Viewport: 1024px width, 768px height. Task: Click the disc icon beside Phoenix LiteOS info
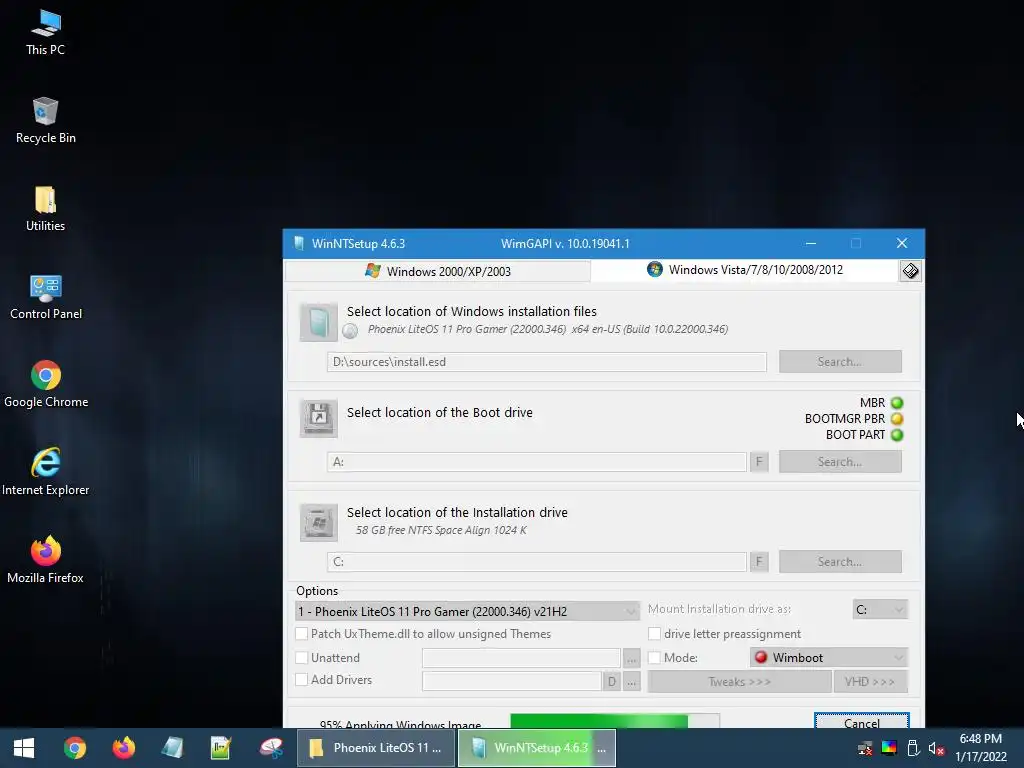(350, 330)
